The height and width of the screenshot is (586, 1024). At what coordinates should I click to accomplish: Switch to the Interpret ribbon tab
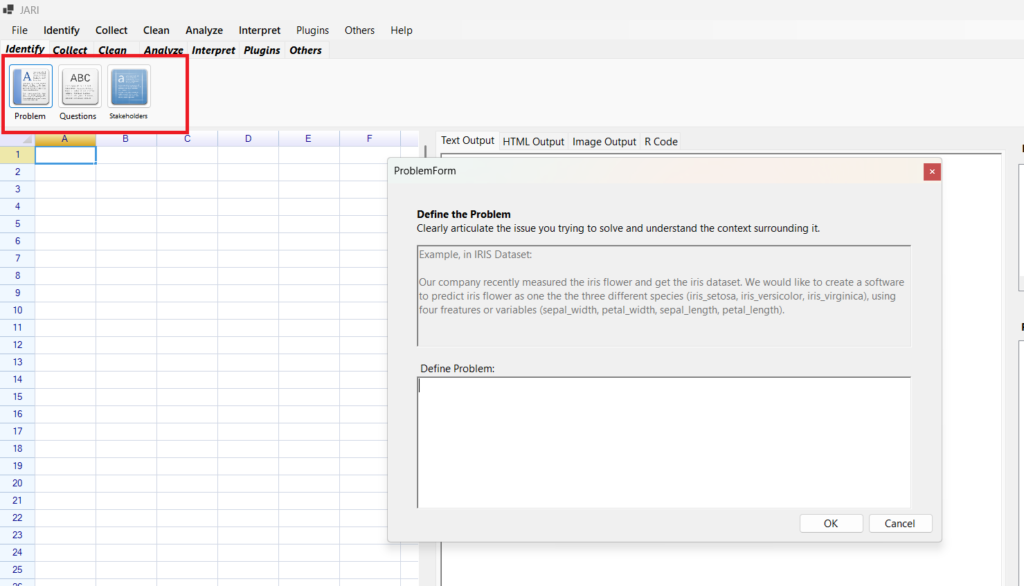tap(213, 50)
